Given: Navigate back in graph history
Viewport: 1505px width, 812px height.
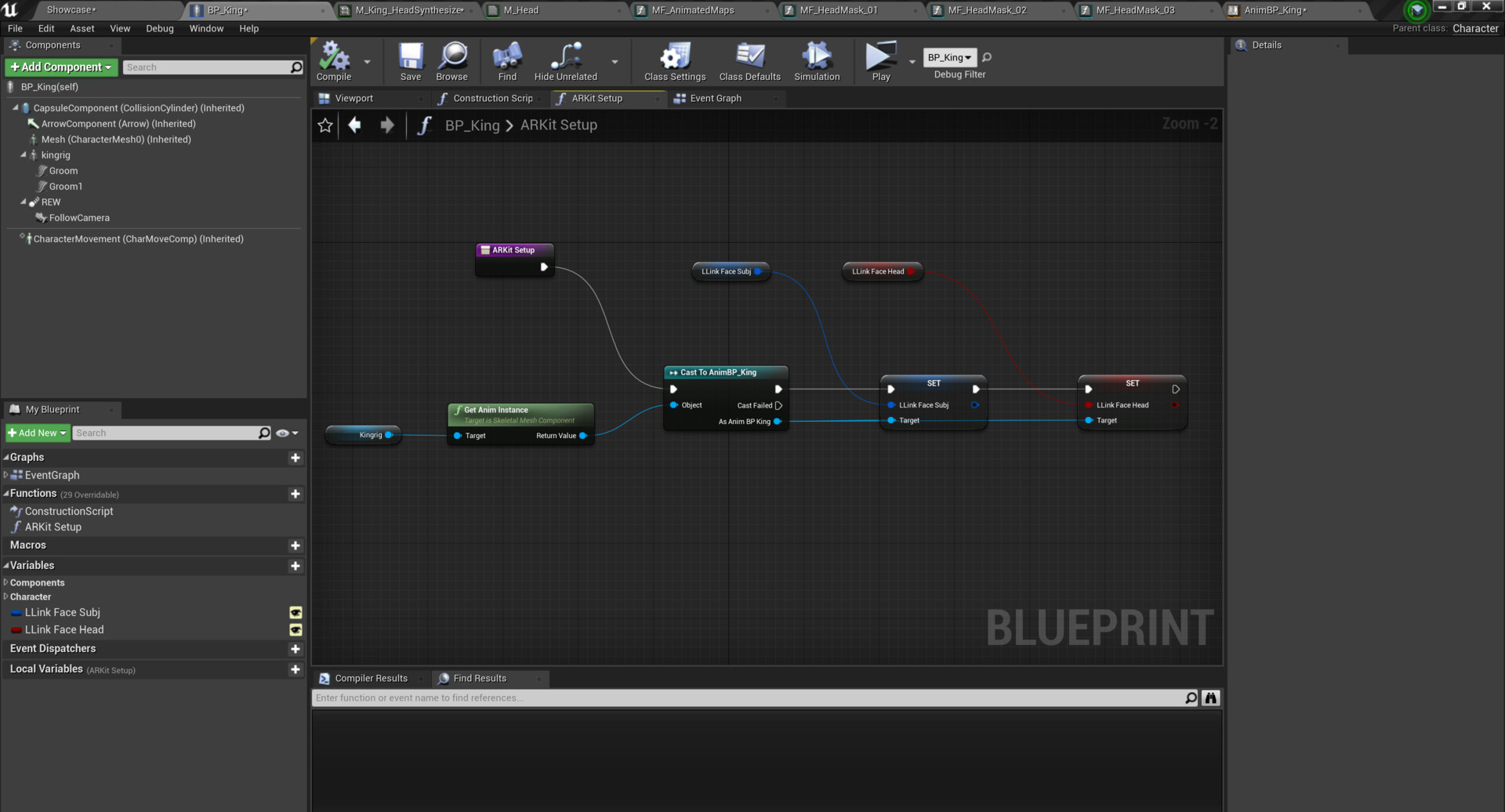Looking at the screenshot, I should [x=354, y=125].
